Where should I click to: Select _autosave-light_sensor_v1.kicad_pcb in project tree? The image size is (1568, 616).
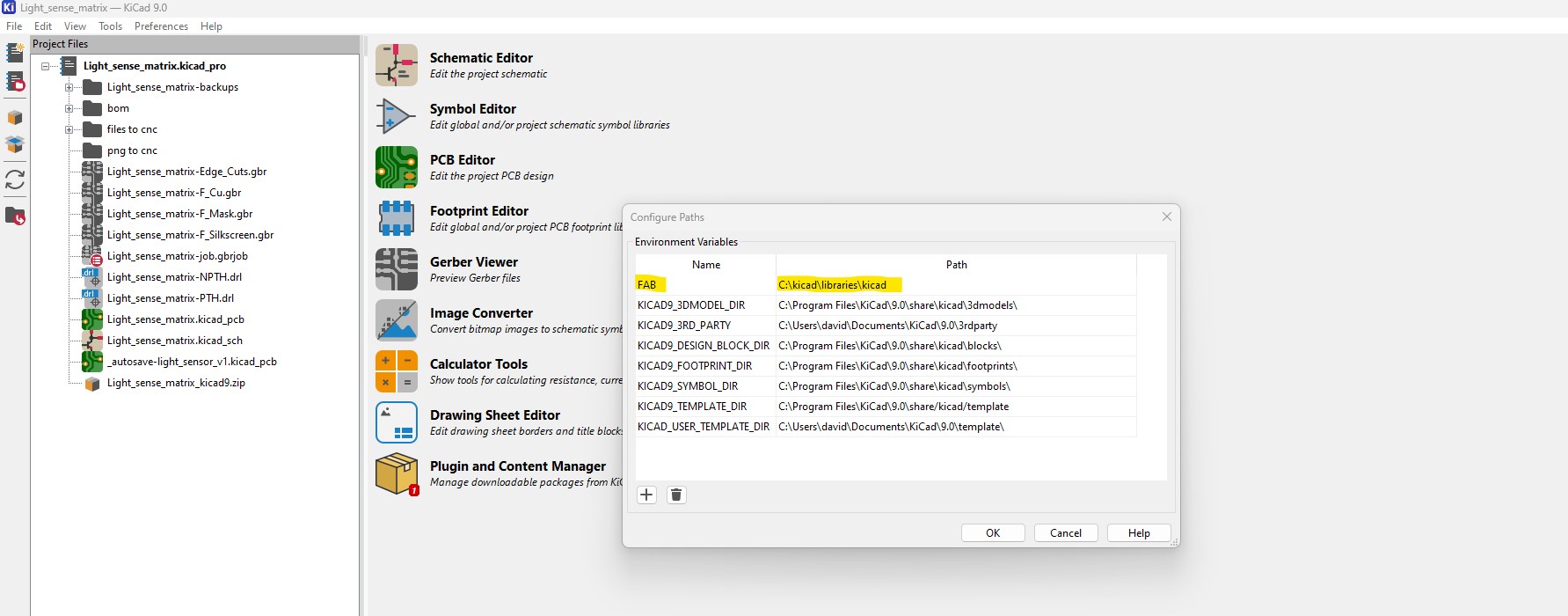tap(192, 362)
